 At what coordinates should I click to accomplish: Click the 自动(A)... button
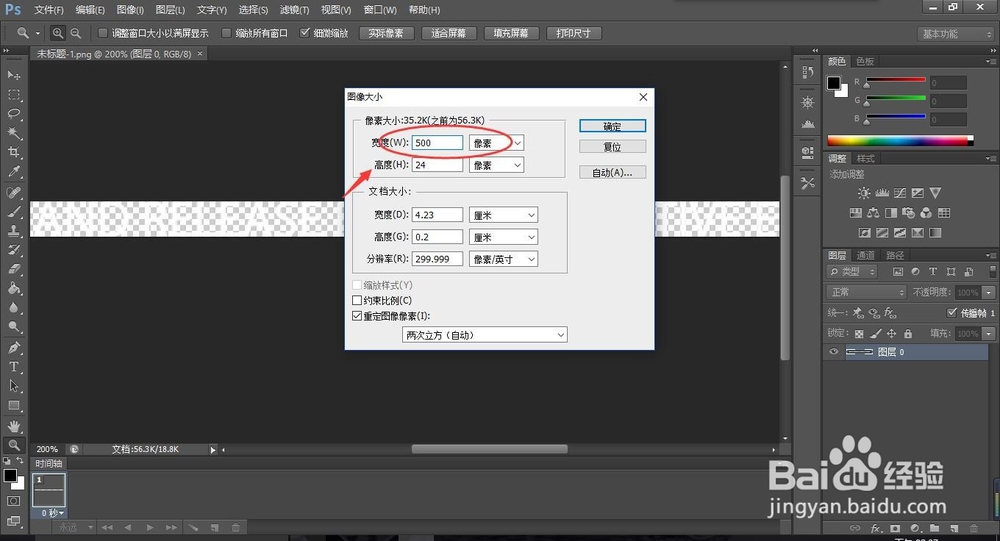[x=612, y=172]
